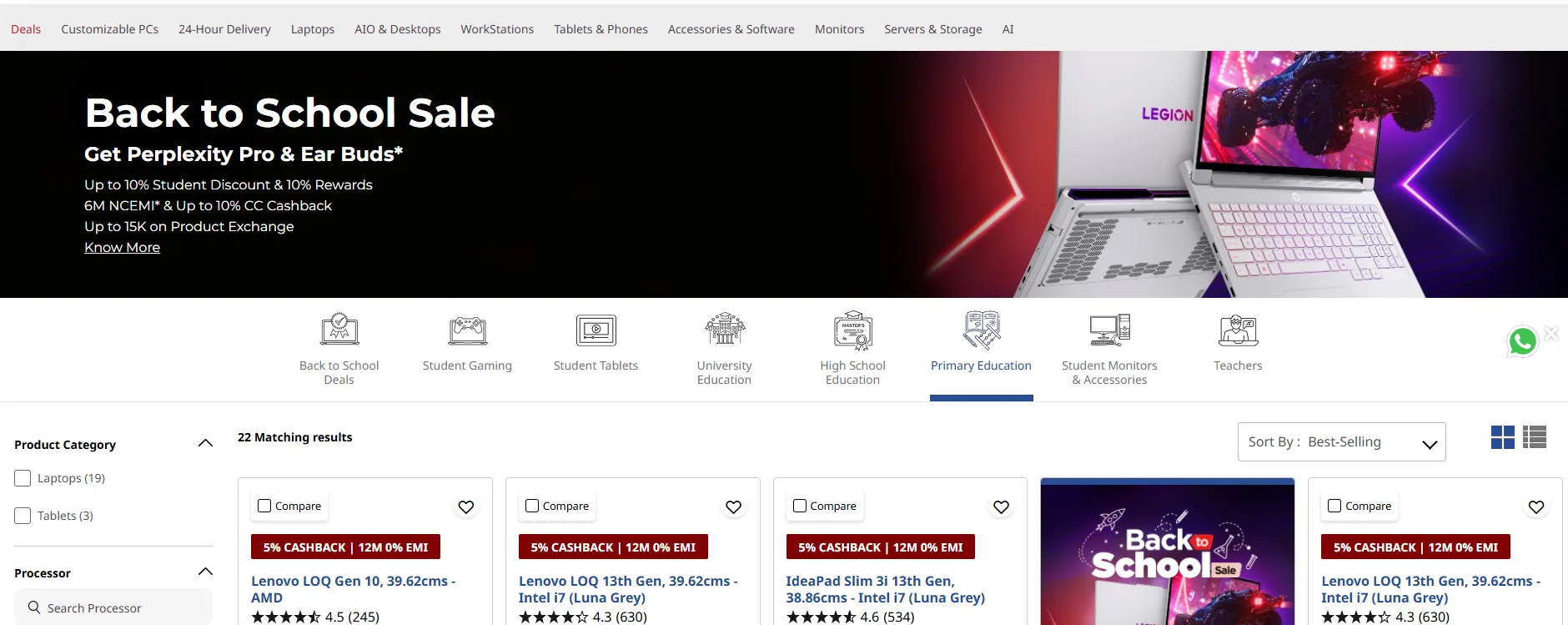The width and height of the screenshot is (1568, 625).
Task: Collapse the Product Category filter section
Action: tap(205, 443)
